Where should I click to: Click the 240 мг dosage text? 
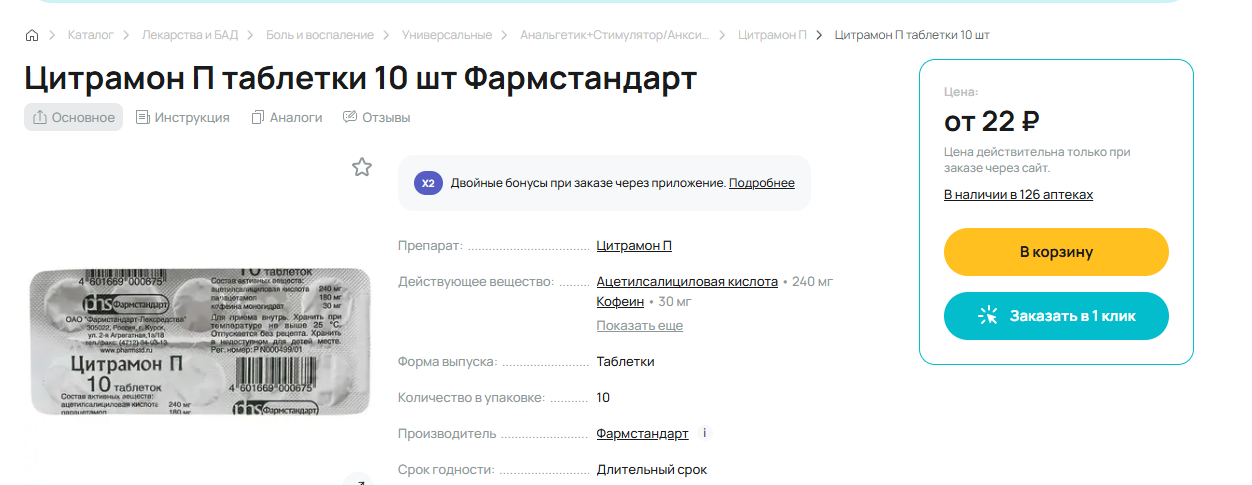click(x=812, y=281)
